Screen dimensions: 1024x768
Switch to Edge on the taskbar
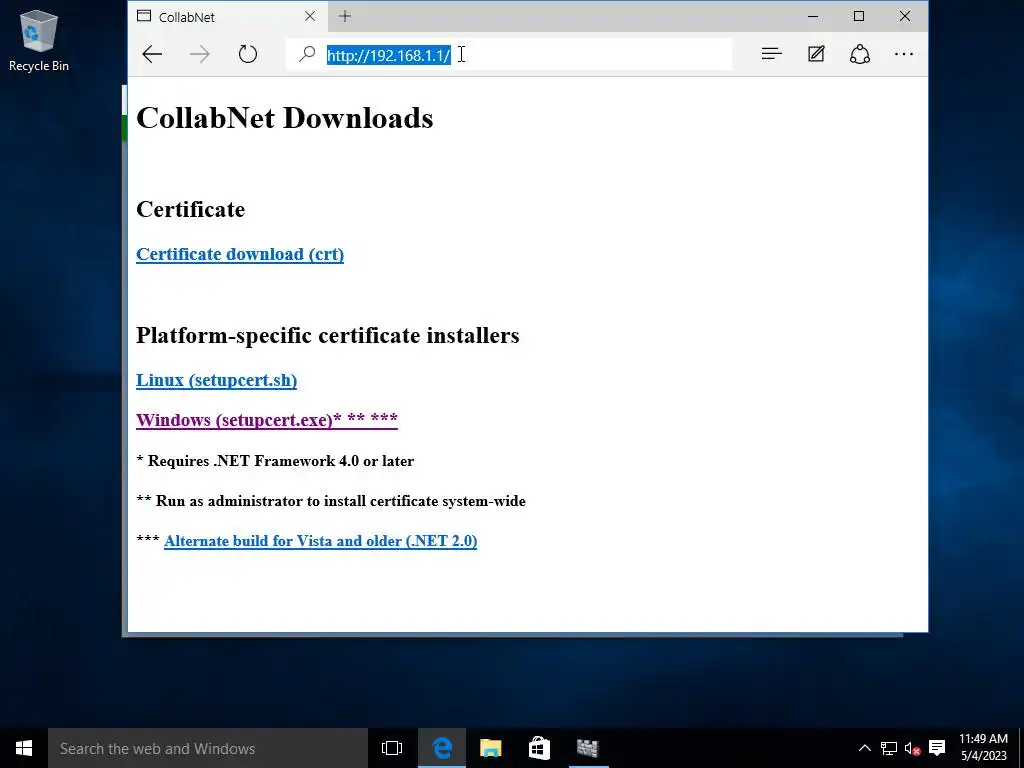(442, 748)
